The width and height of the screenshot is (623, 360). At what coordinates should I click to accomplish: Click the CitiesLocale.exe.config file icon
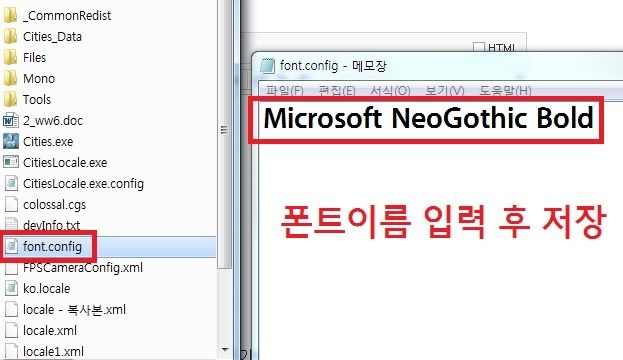pos(11,183)
